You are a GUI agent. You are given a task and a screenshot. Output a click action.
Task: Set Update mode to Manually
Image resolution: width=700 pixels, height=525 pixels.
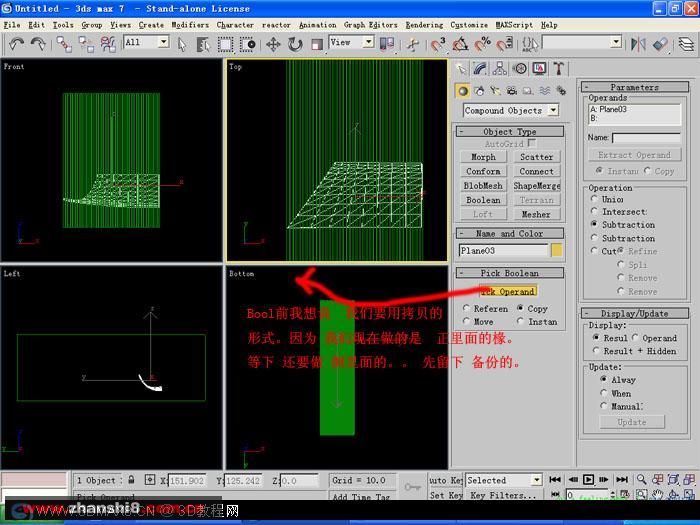pos(604,406)
